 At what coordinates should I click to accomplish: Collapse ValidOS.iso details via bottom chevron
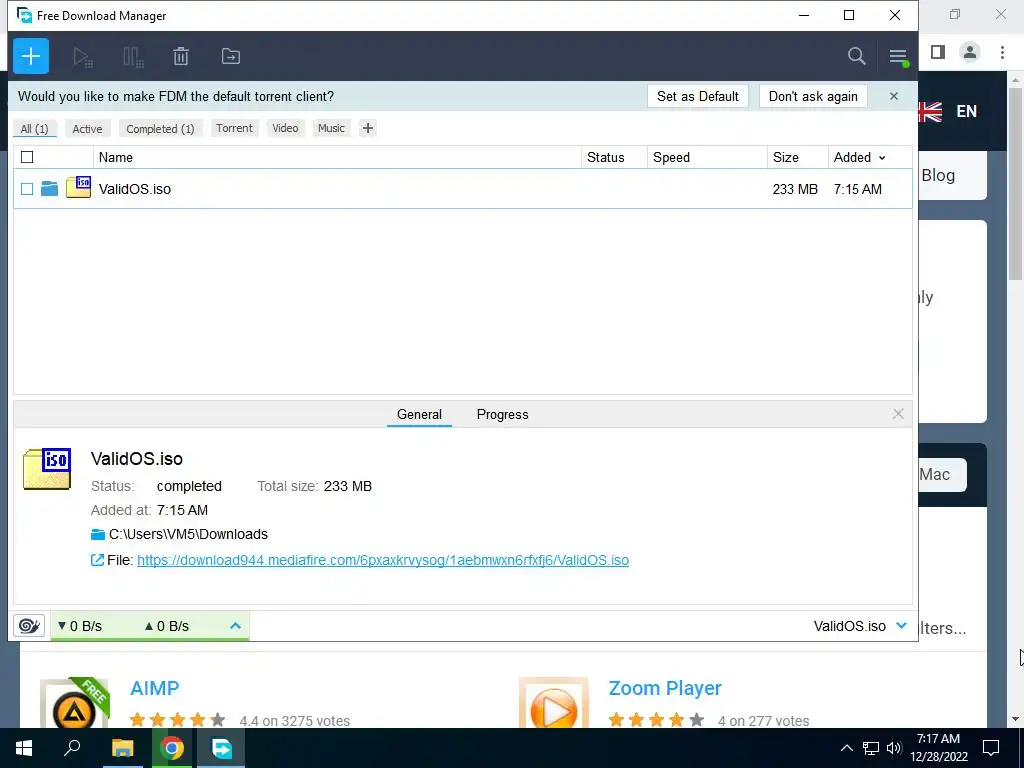tap(901, 626)
